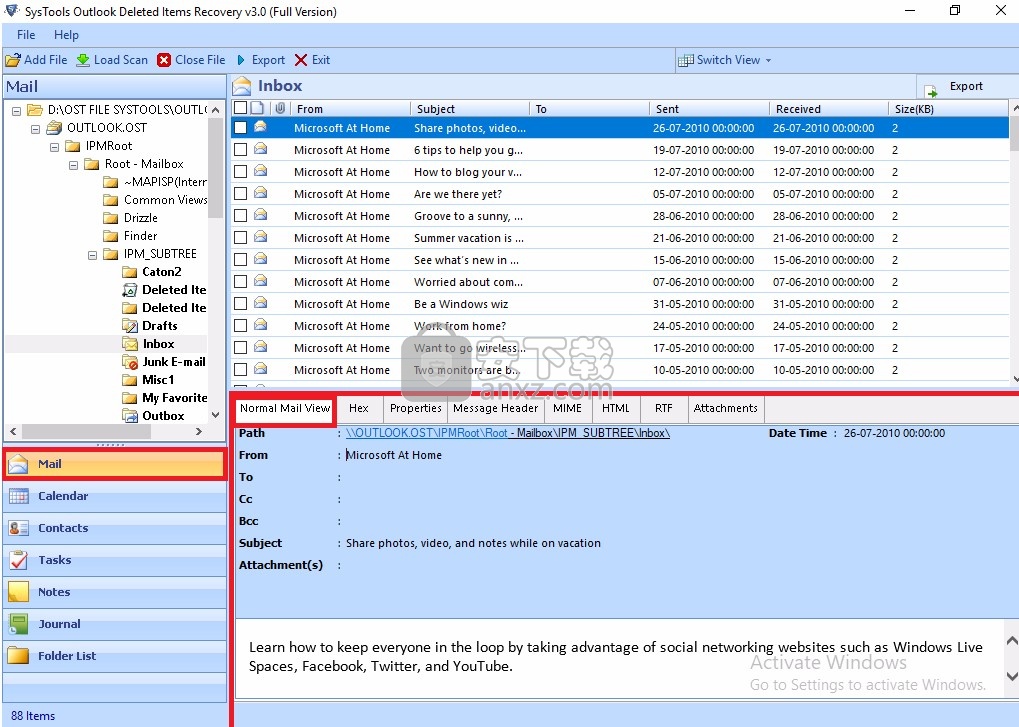Collapse the Root - Mailbox tree node
Screen dimensions: 1019x727
pyautogui.click(x=73, y=166)
